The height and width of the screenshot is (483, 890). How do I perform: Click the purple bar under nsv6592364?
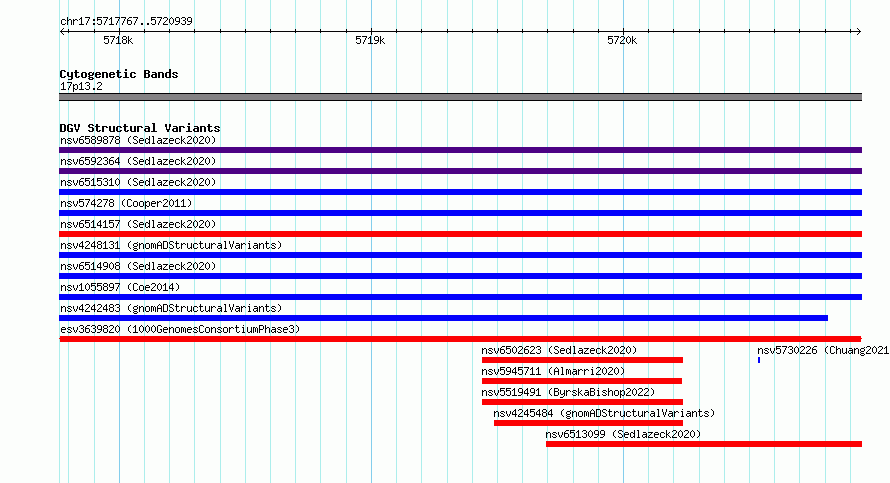(x=460, y=171)
